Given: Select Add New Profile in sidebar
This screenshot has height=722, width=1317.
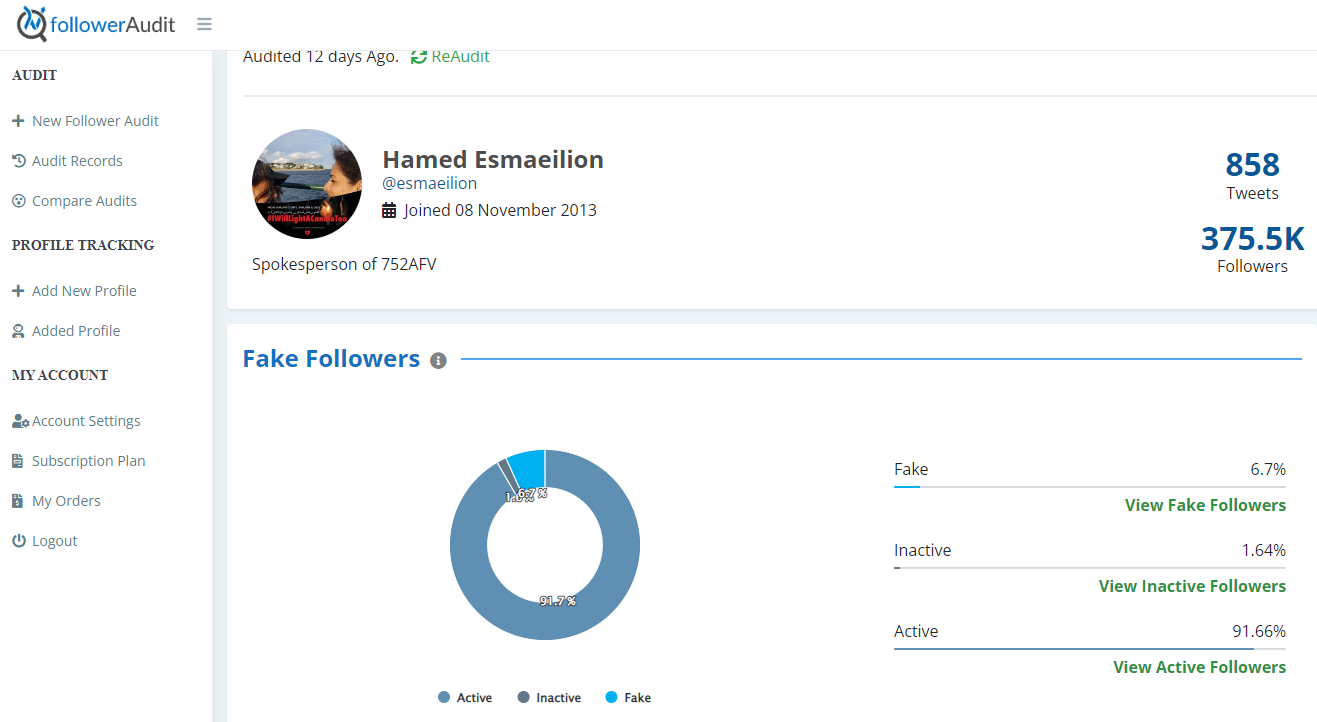Looking at the screenshot, I should (x=84, y=291).
